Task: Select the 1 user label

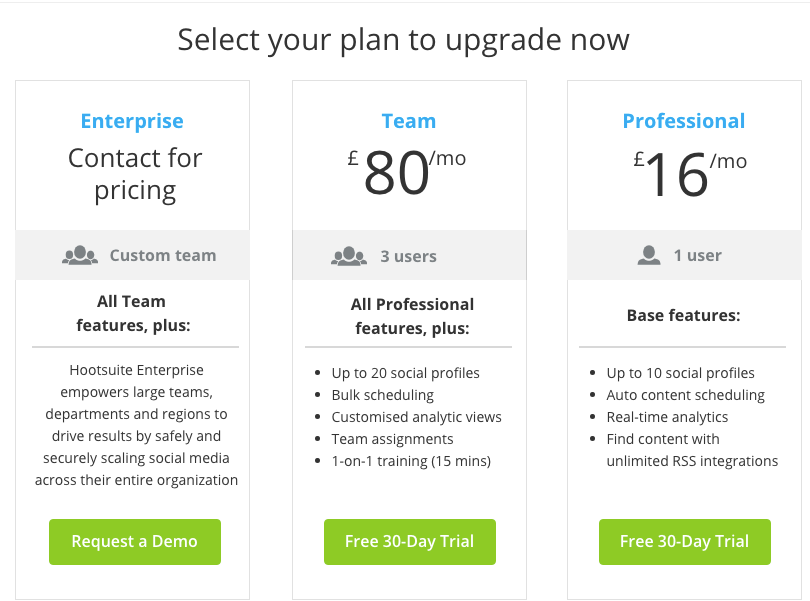Action: pyautogui.click(x=697, y=255)
